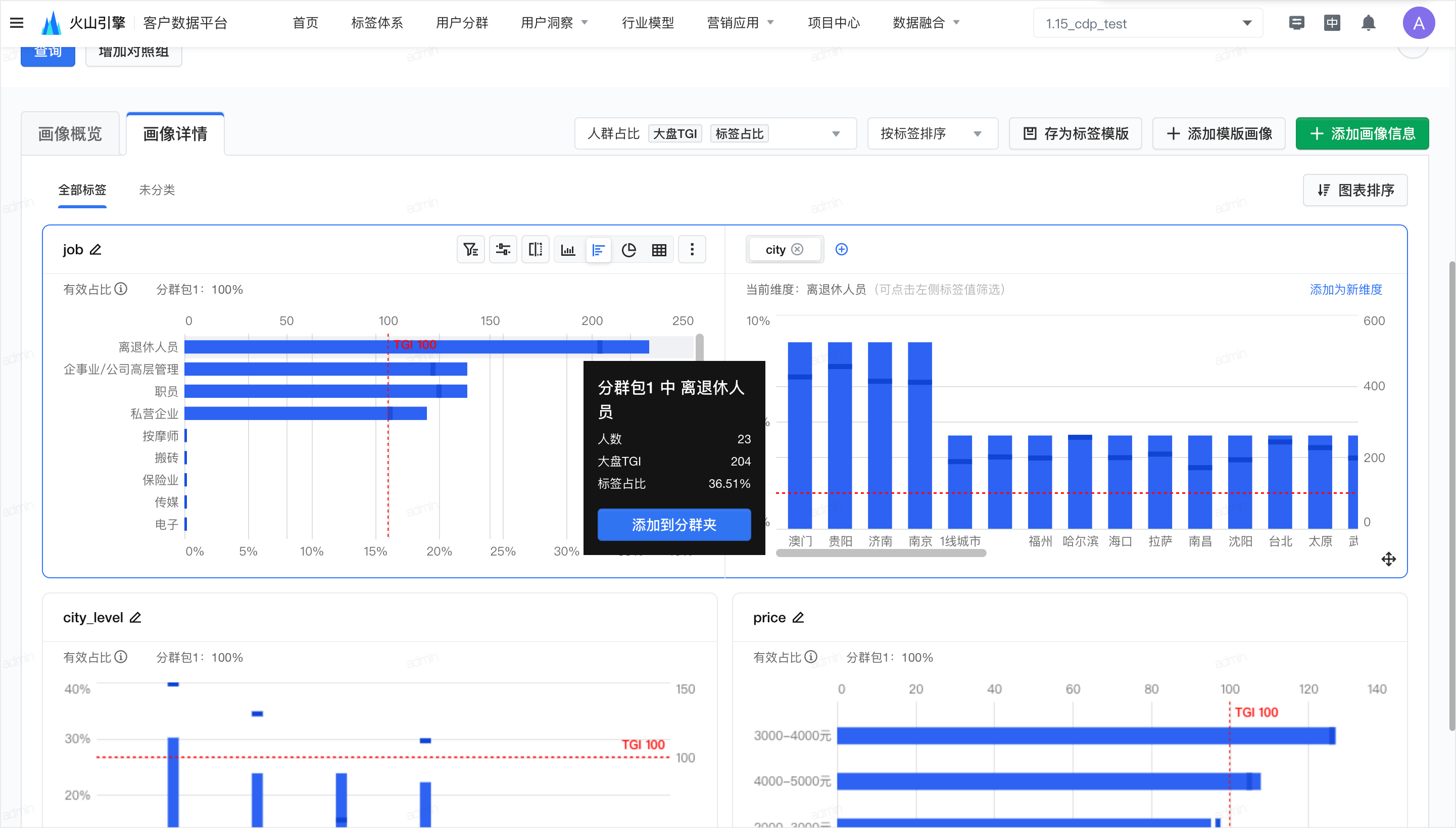1456x828 pixels.
Task: Edit the price chart title
Action: (798, 618)
